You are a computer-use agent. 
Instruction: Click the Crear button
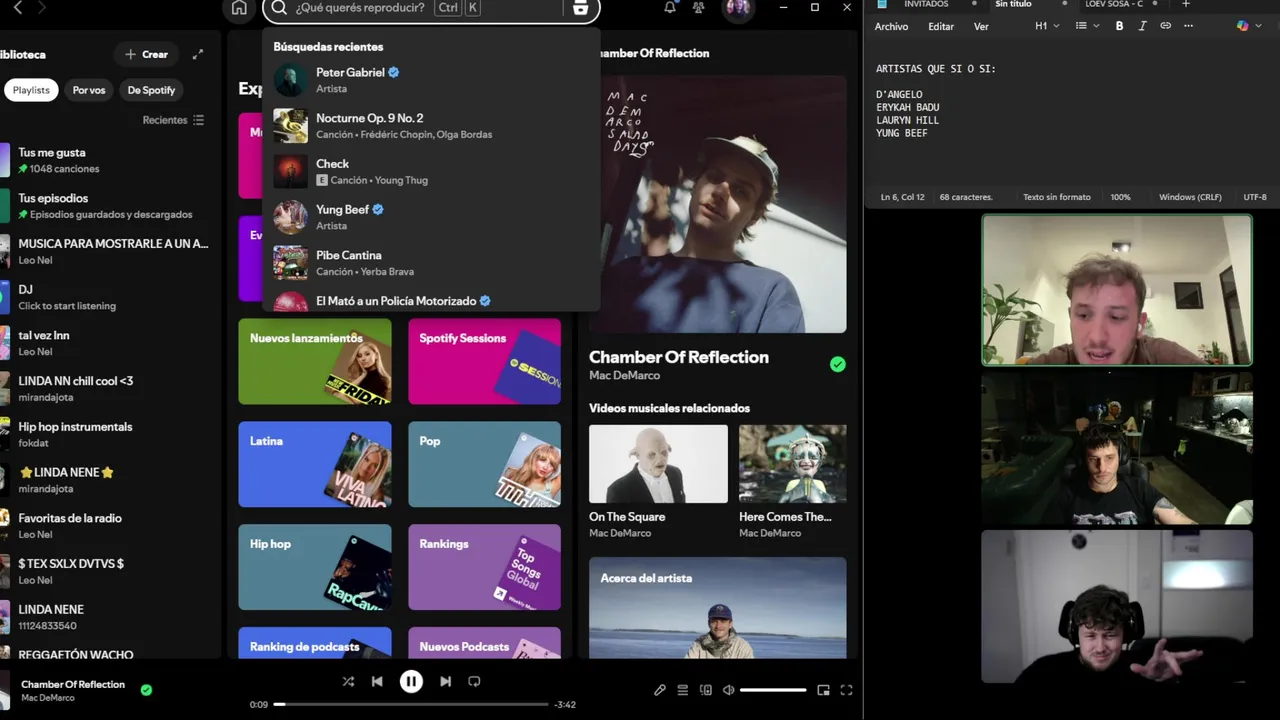tap(147, 54)
